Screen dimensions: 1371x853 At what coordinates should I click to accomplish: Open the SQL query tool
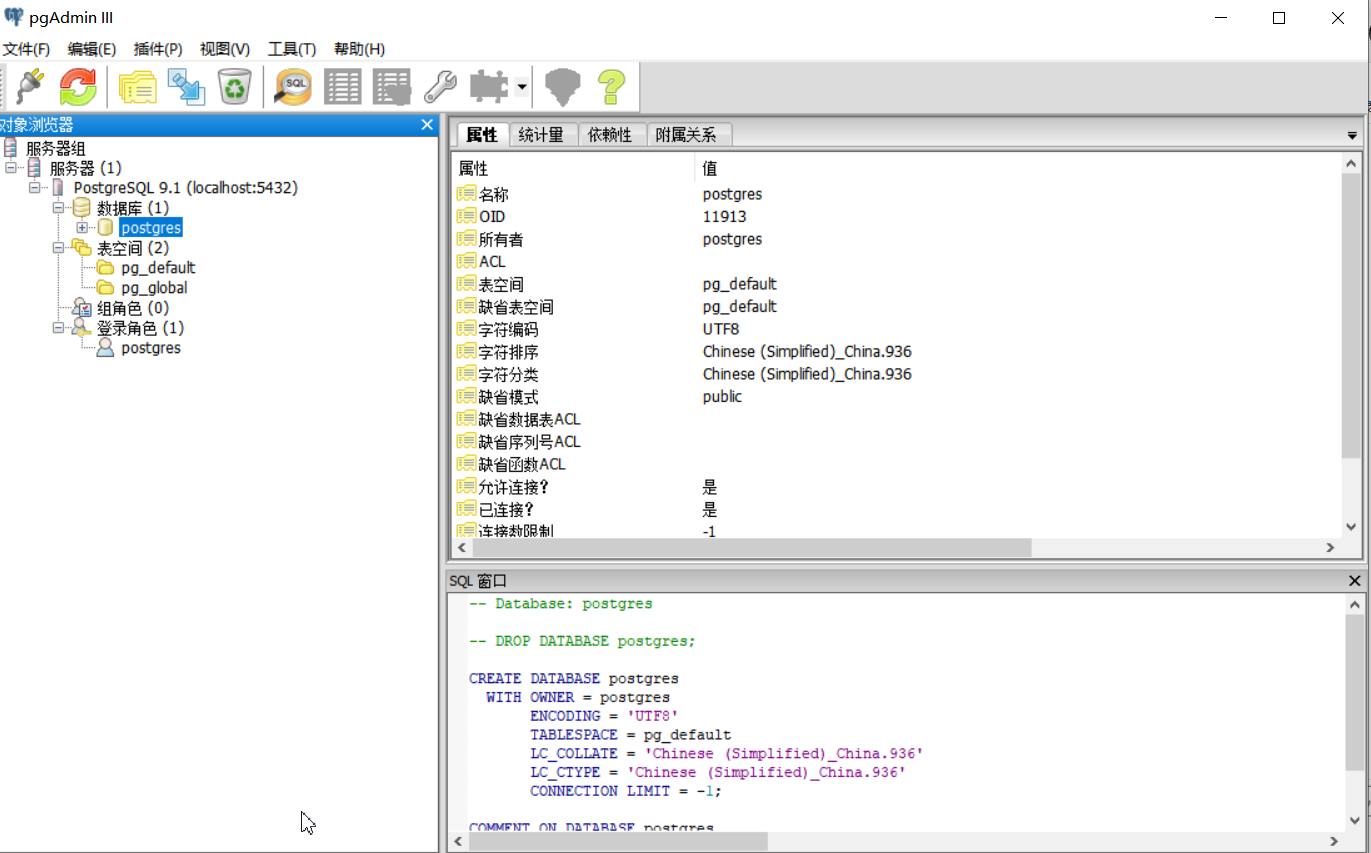click(x=293, y=87)
